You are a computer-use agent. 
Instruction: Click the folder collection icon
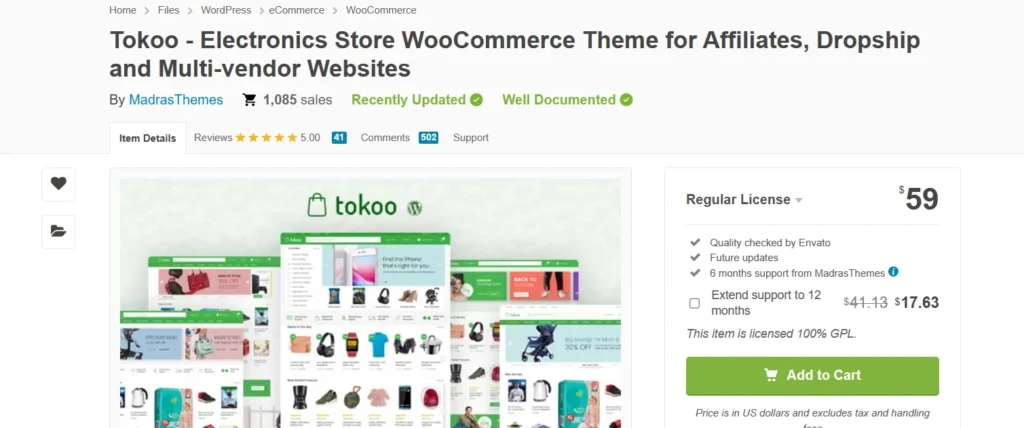[x=59, y=231]
